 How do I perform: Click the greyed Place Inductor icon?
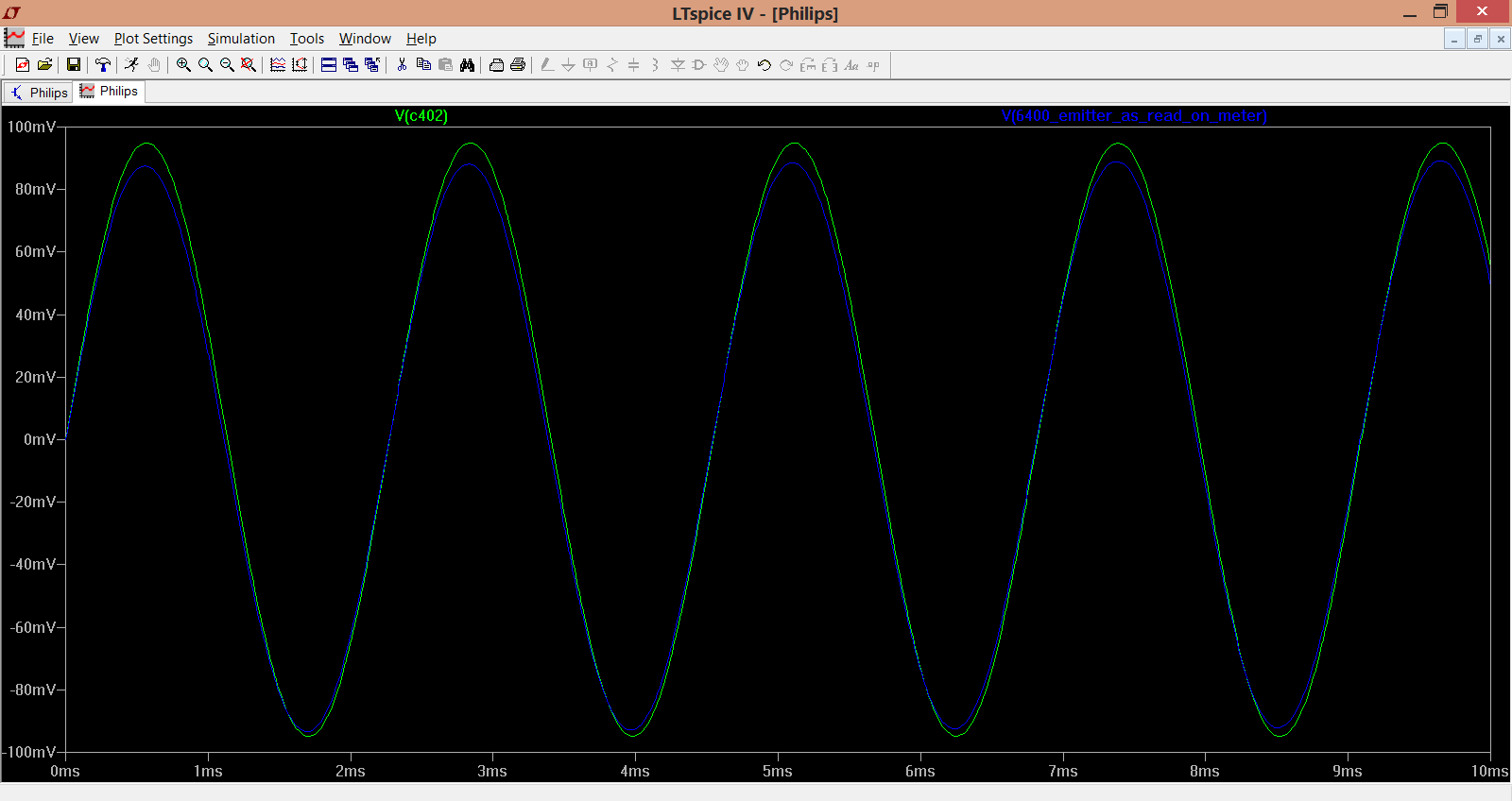point(655,64)
